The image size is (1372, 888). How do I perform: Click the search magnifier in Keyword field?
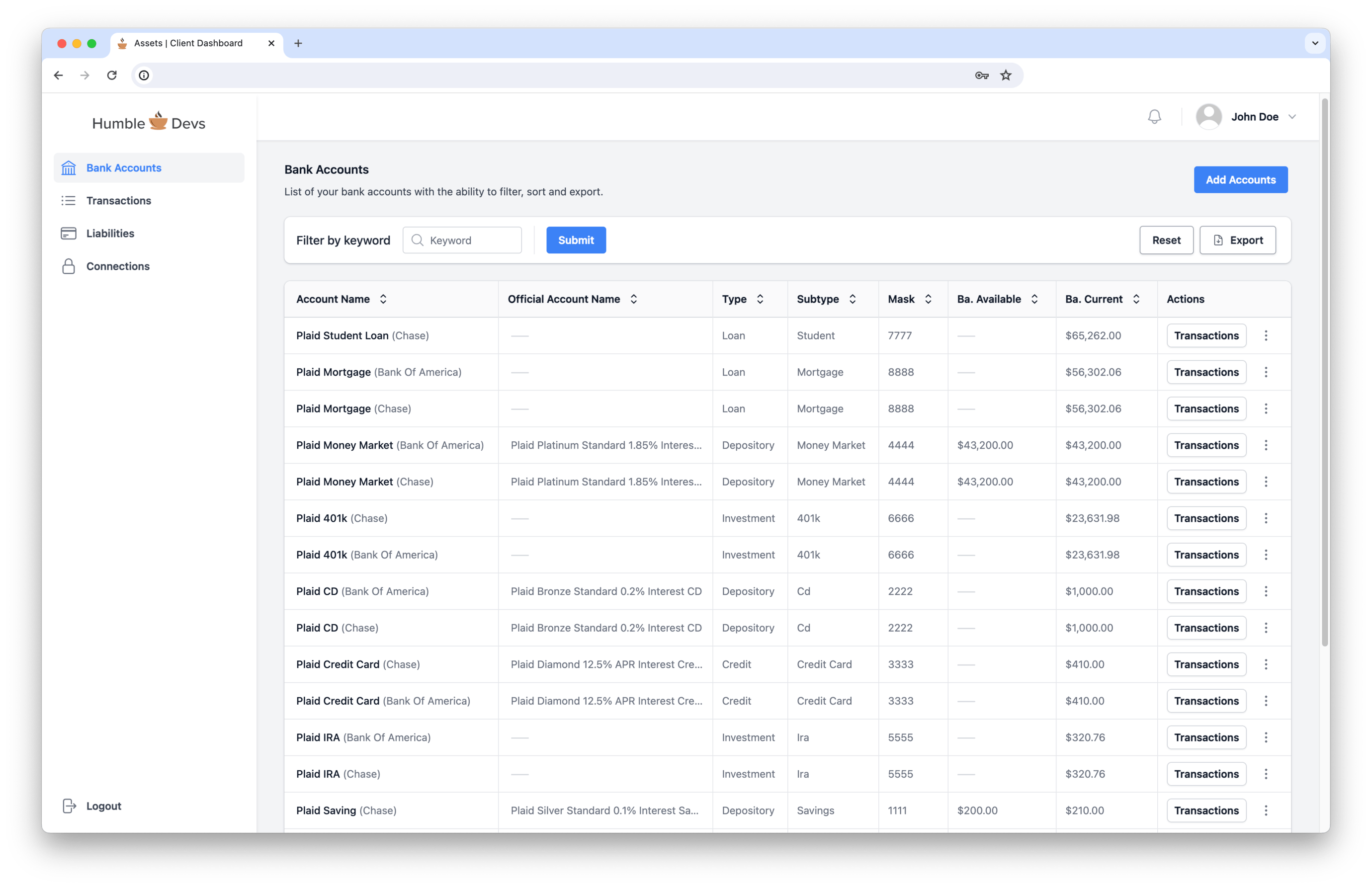pyautogui.click(x=418, y=241)
